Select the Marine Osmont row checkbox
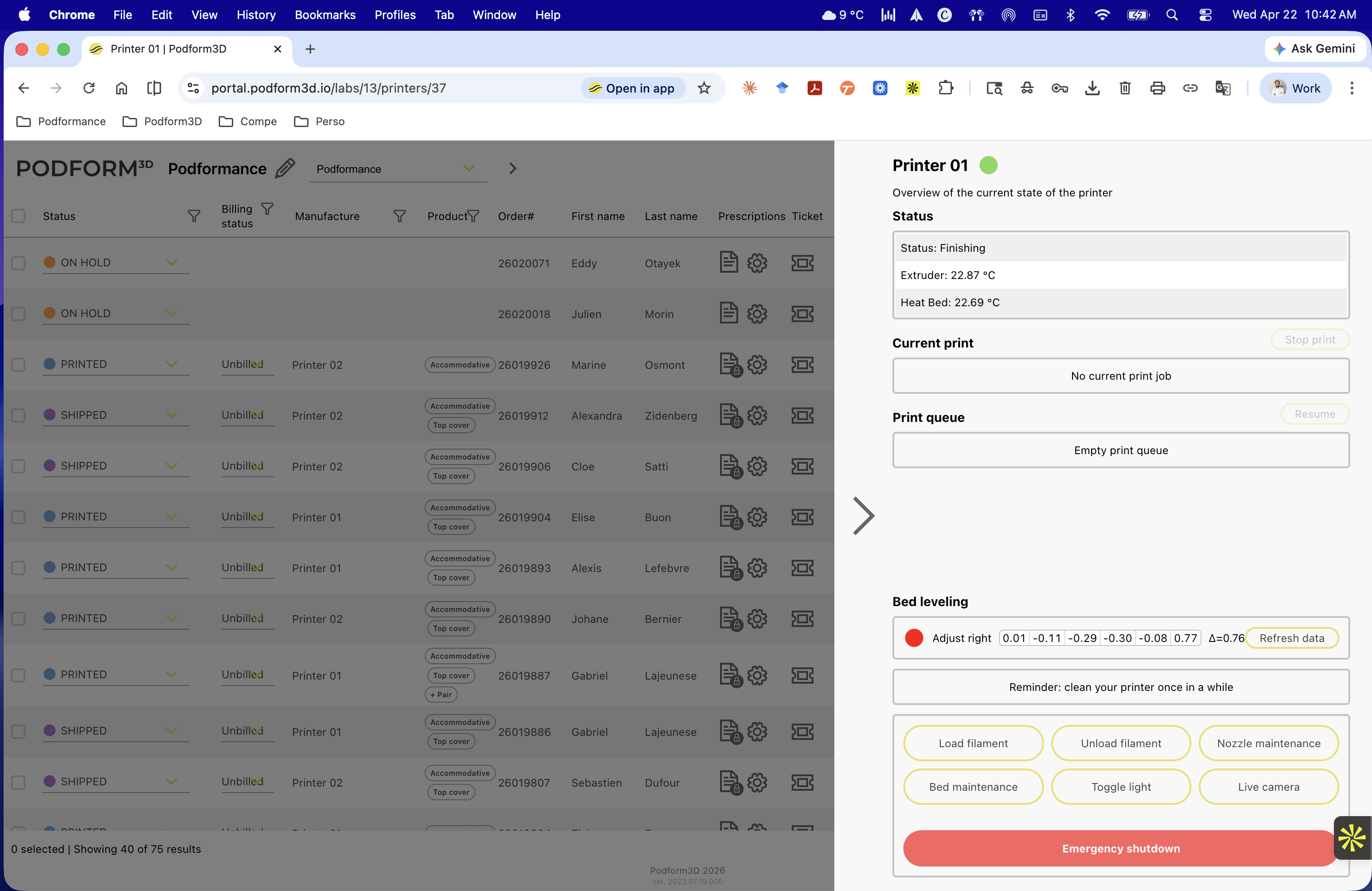The image size is (1372, 891). [19, 364]
